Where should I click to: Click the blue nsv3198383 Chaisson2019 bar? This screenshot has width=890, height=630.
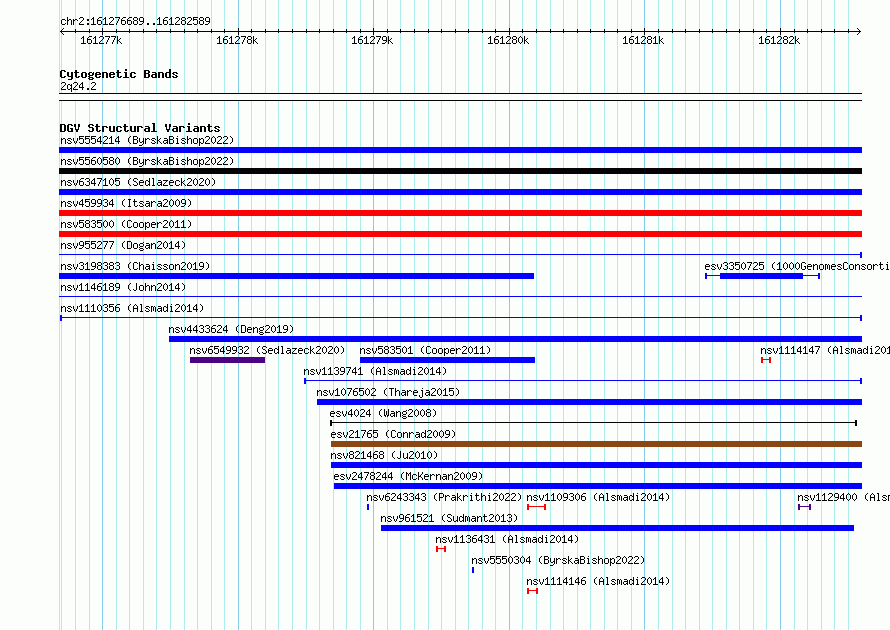tap(297, 276)
